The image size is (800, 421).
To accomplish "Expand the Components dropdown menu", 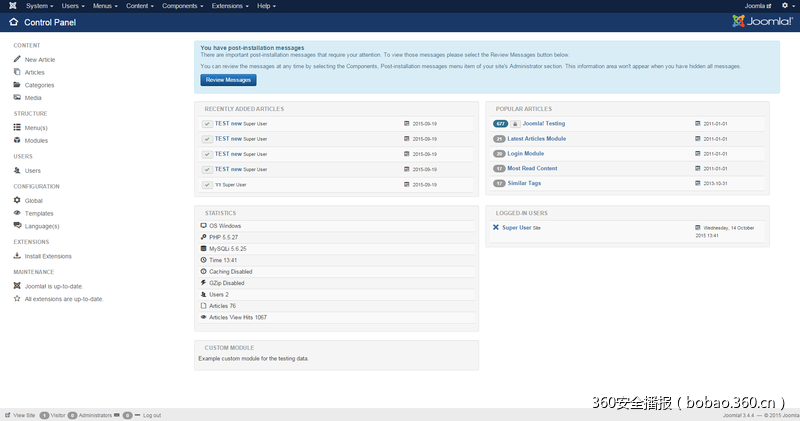I will click(182, 6).
